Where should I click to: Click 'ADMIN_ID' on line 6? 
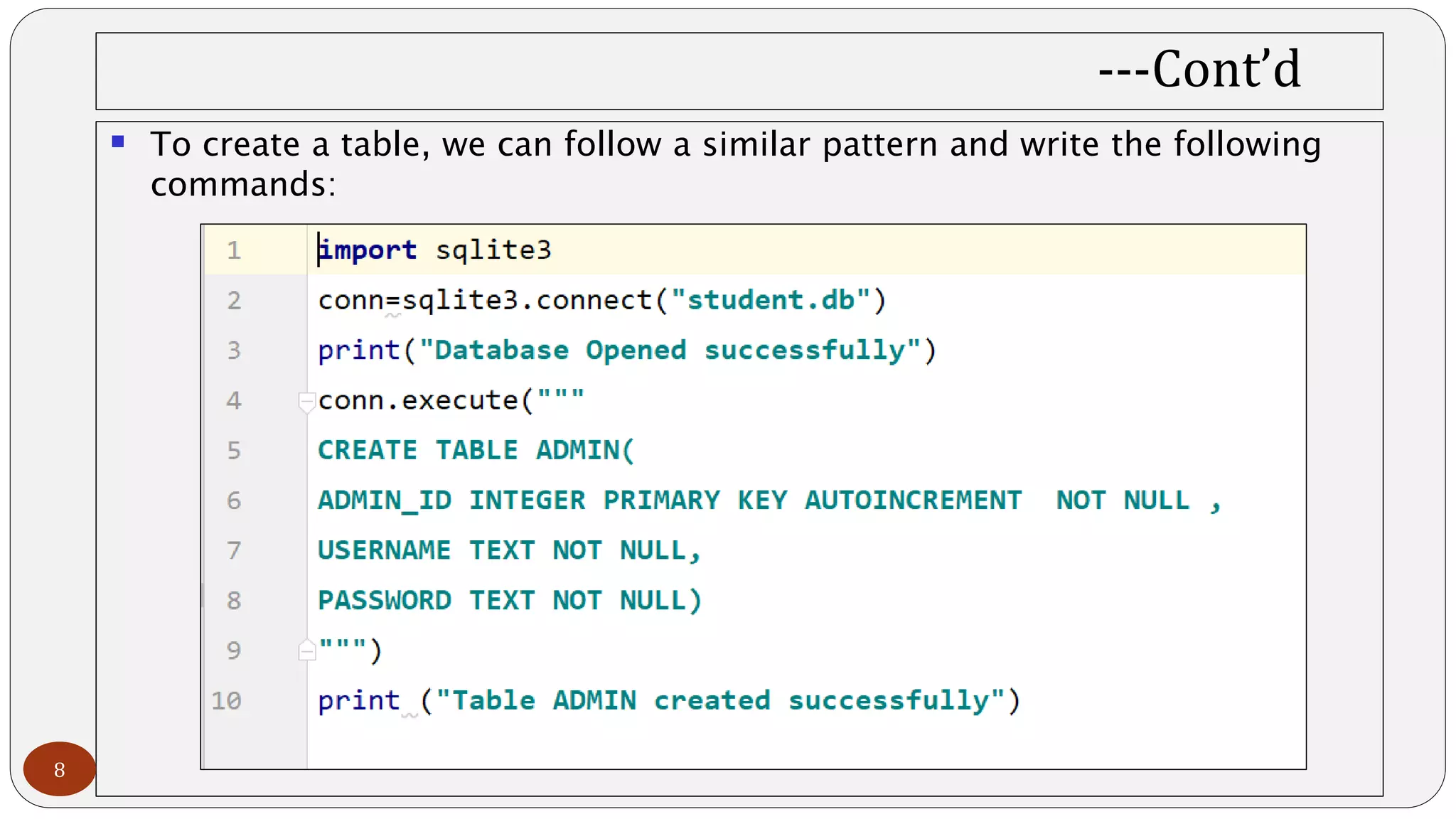pyautogui.click(x=385, y=500)
